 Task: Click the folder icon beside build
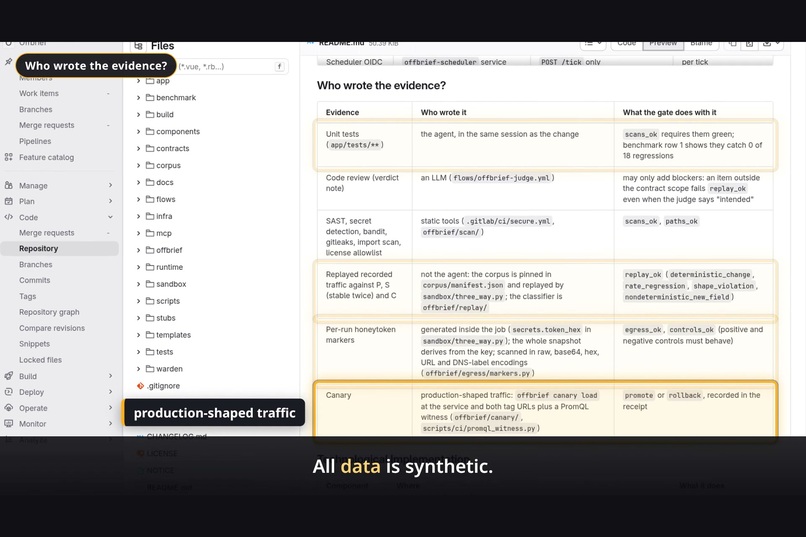pyautogui.click(x=150, y=115)
